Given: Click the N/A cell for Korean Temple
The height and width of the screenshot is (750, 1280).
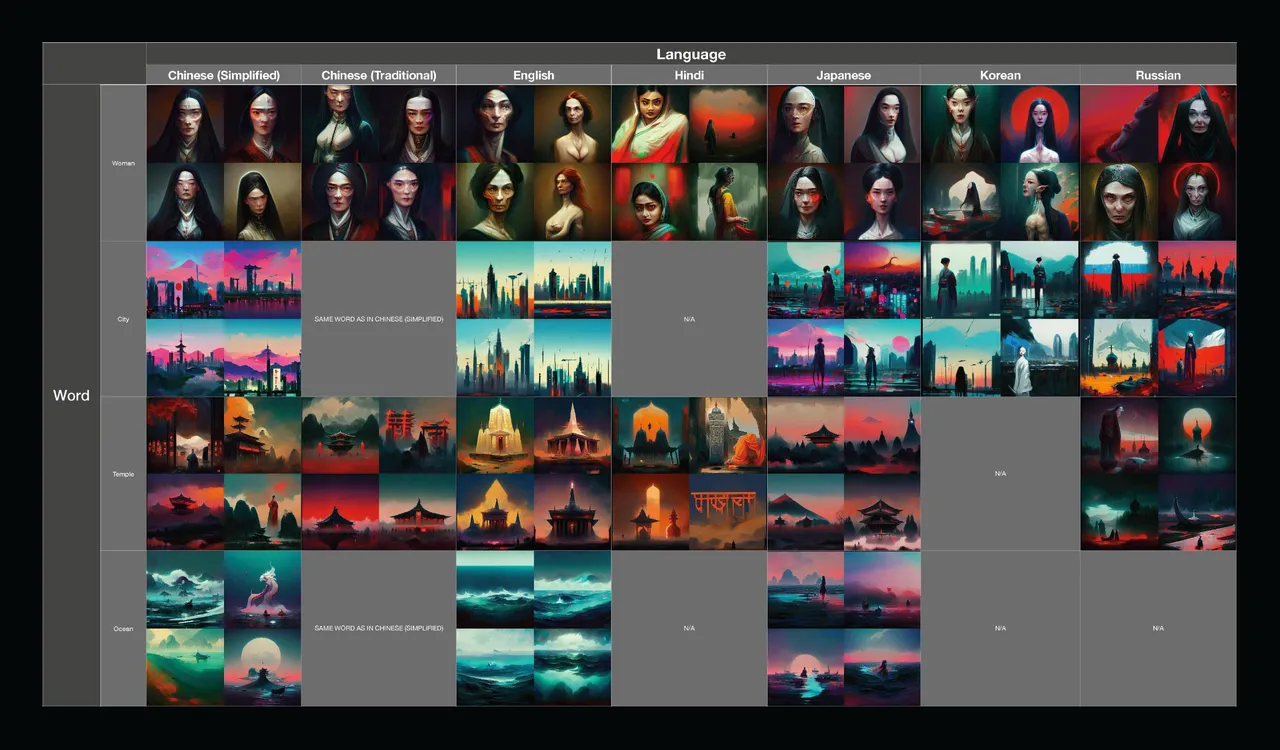Looking at the screenshot, I should click(1000, 474).
